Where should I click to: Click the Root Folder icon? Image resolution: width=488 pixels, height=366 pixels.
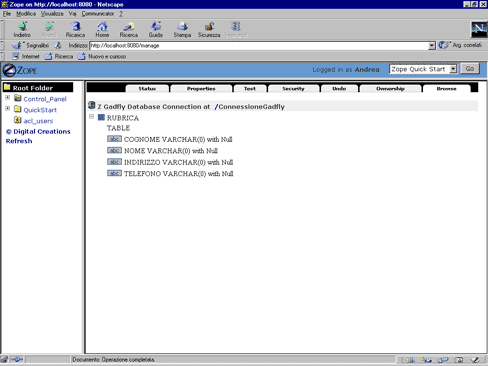[7, 87]
